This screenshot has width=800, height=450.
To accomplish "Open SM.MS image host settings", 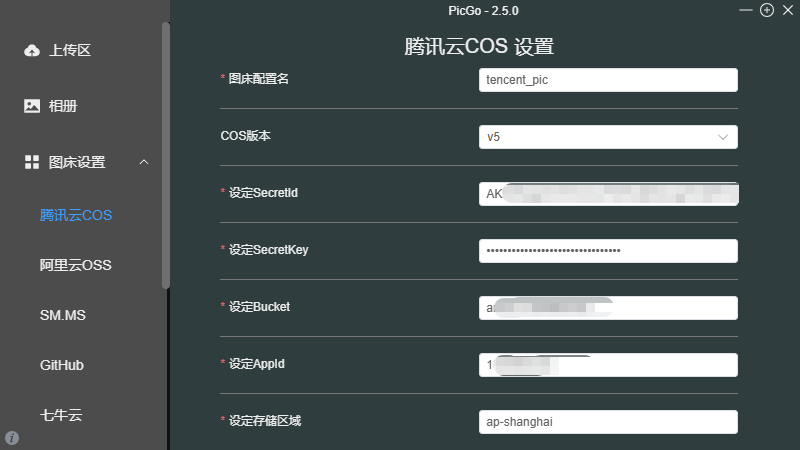I will tap(63, 315).
